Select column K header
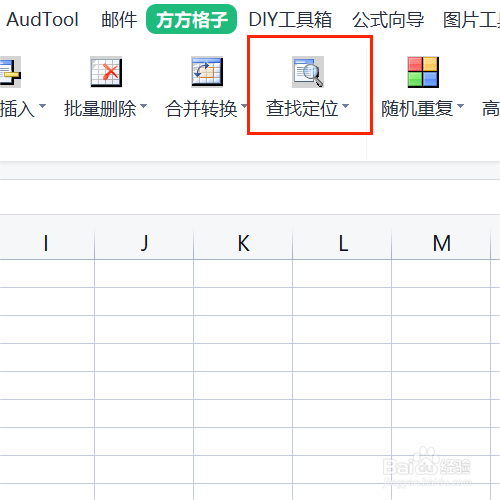 click(x=243, y=243)
